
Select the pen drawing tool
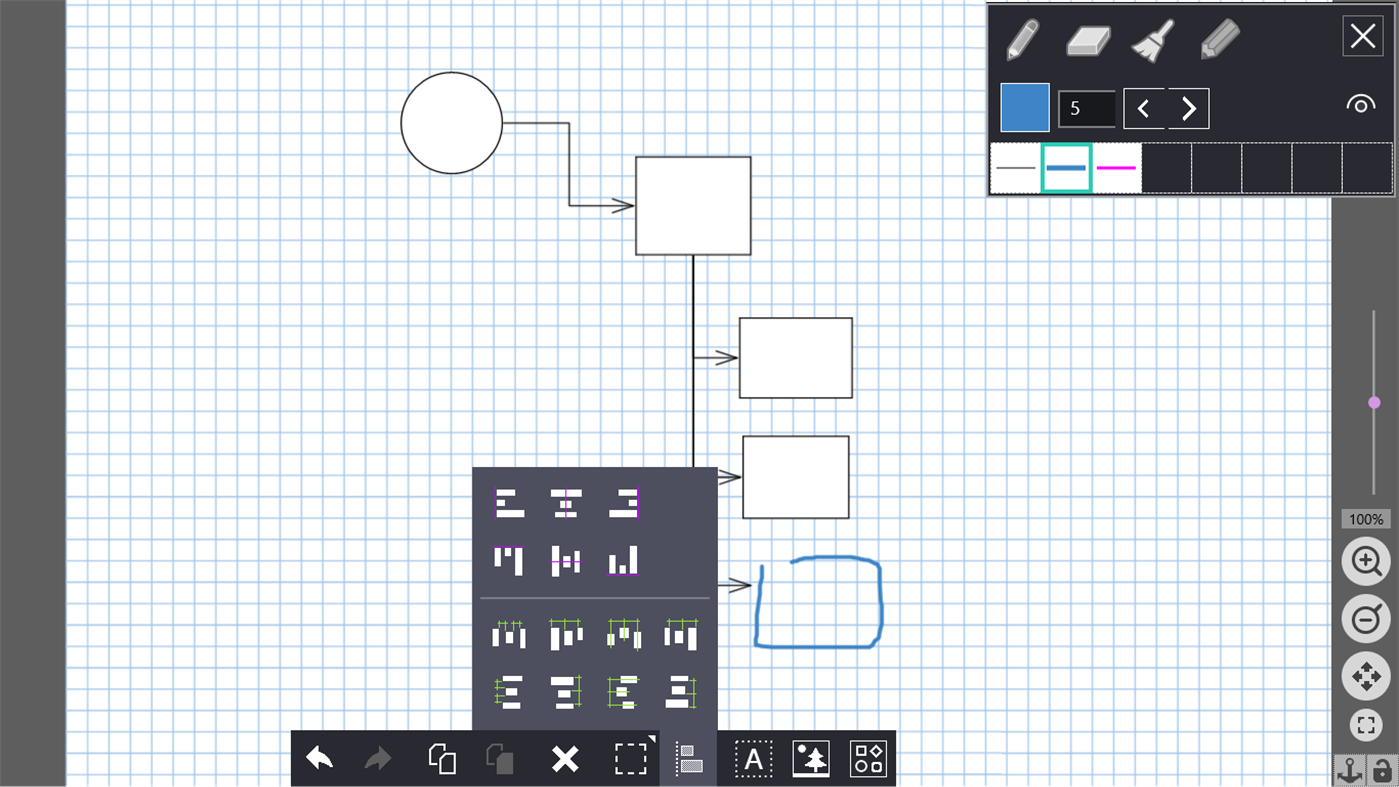coord(1020,40)
